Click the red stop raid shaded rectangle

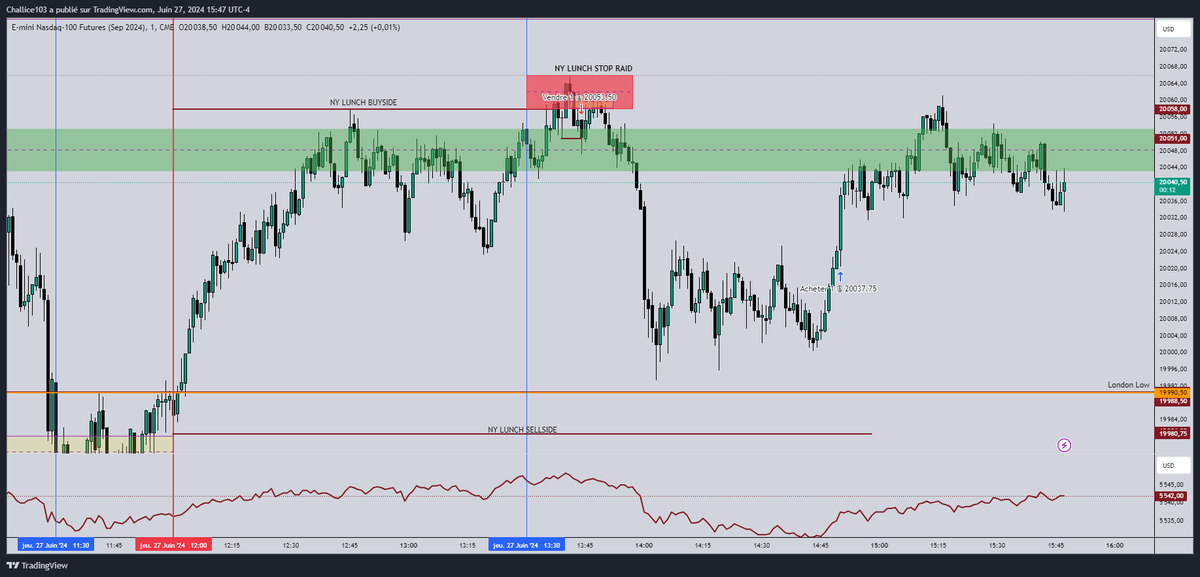click(x=580, y=92)
